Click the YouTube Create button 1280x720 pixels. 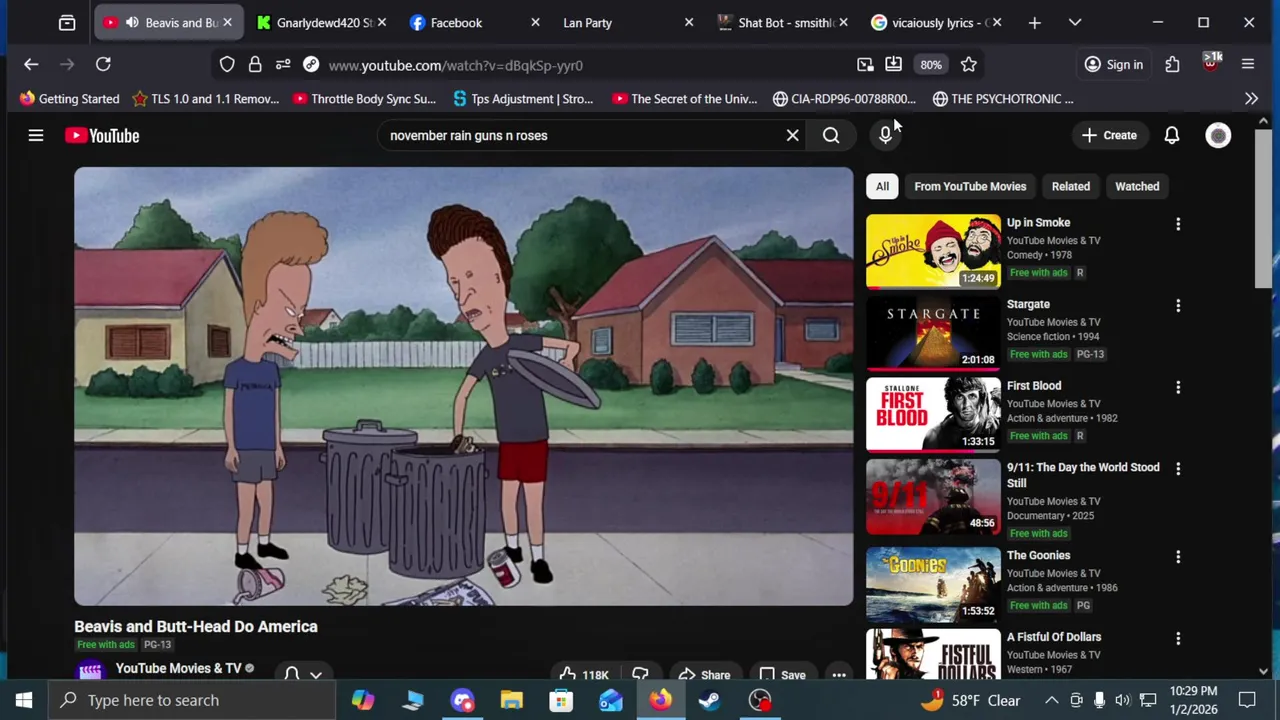click(x=1109, y=135)
